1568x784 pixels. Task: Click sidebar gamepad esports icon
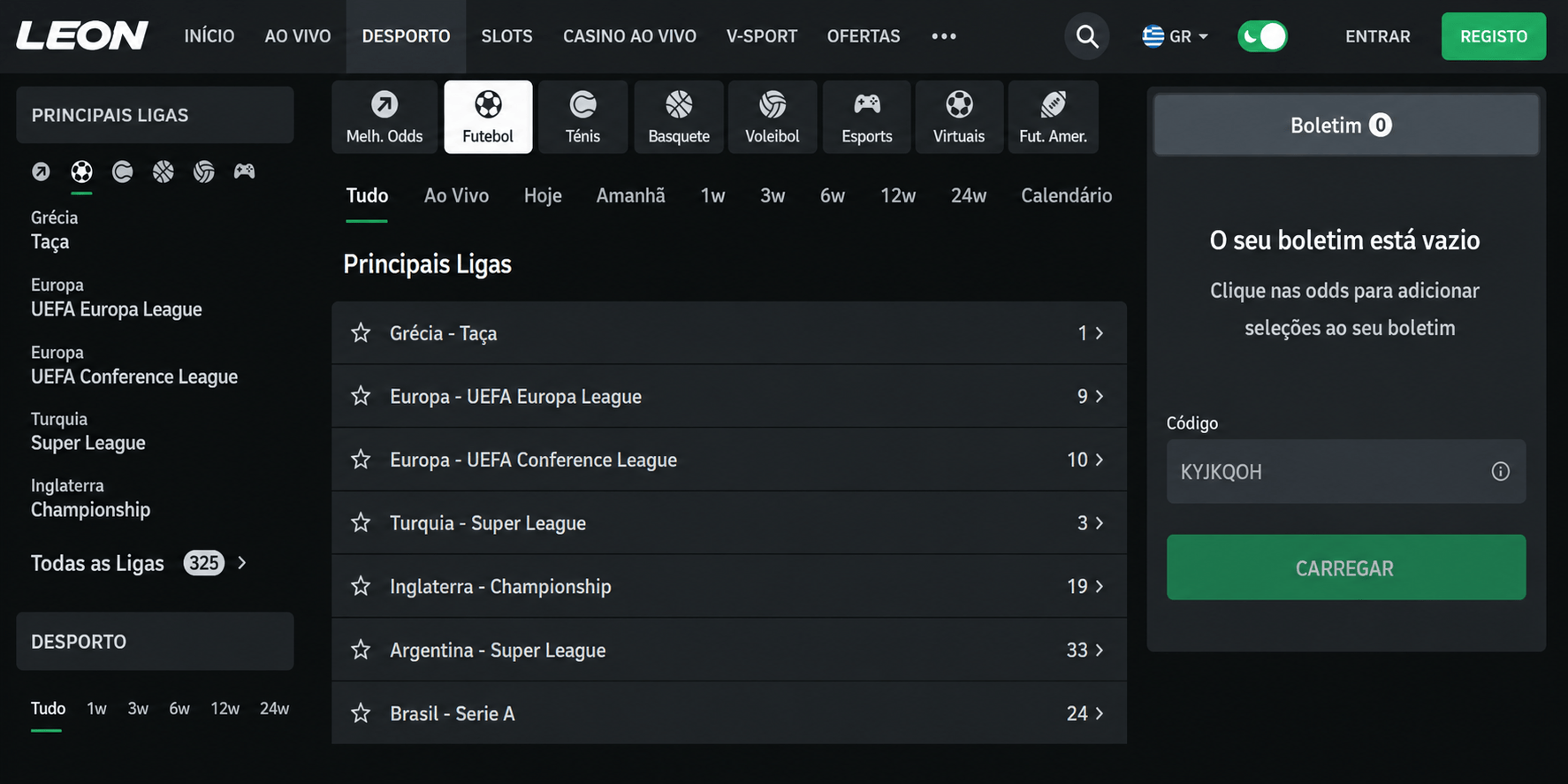click(x=245, y=171)
